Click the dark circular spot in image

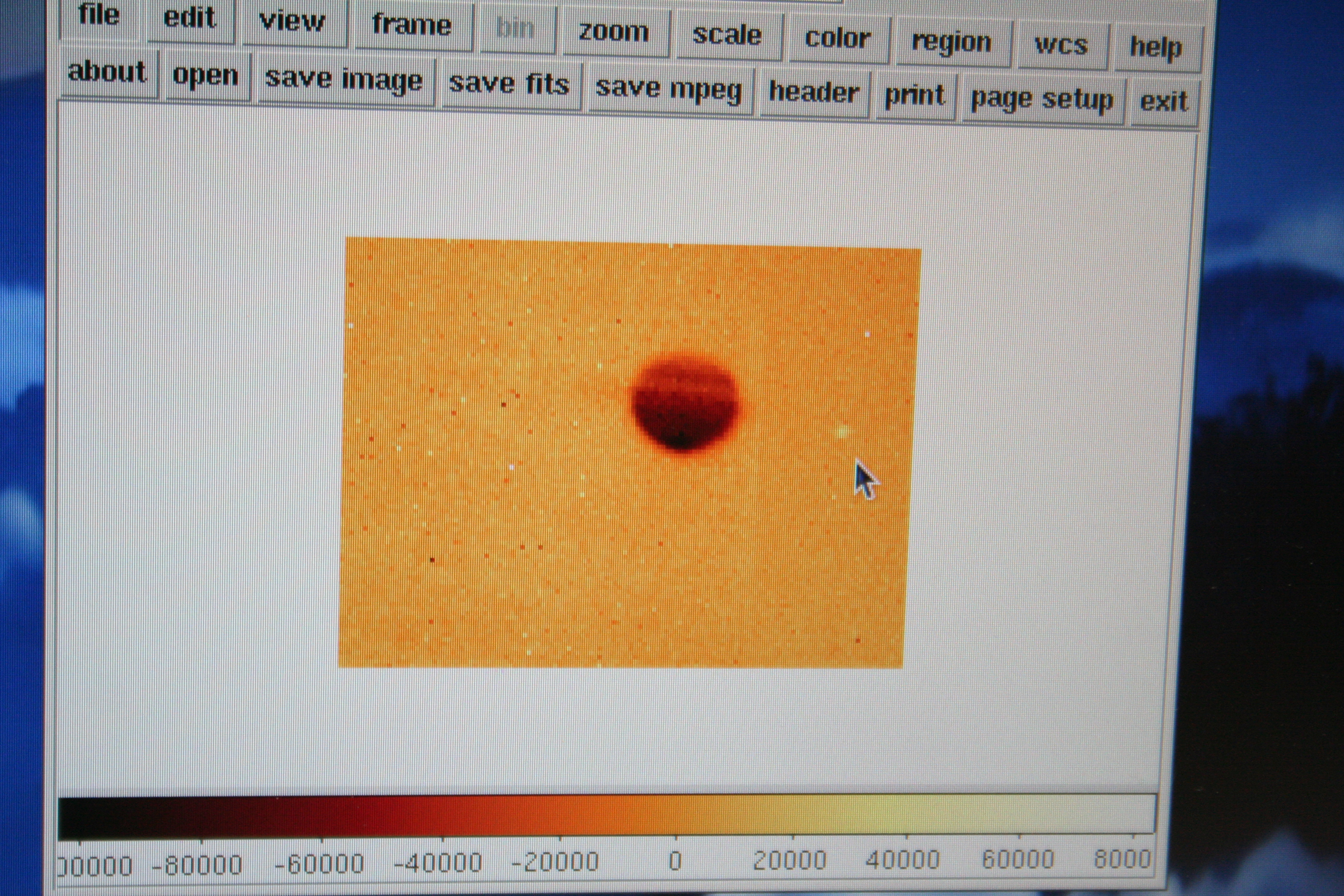(686, 403)
